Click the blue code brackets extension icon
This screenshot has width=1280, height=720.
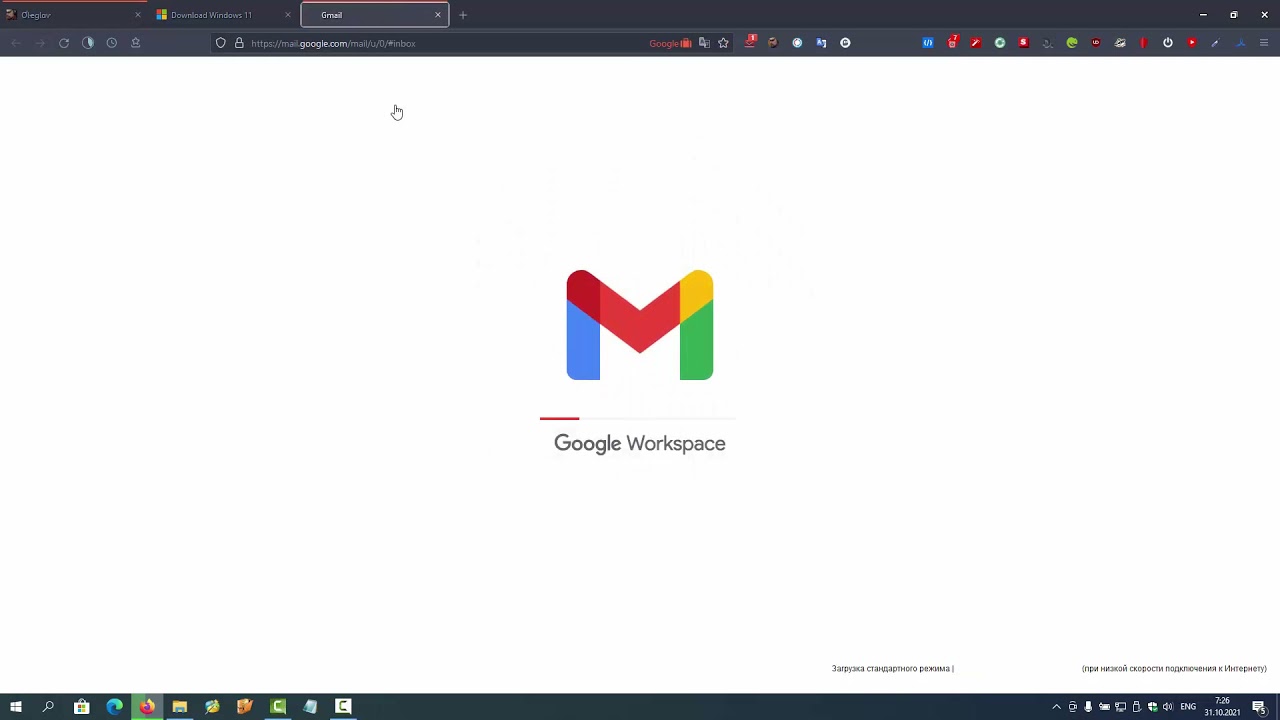point(928,43)
